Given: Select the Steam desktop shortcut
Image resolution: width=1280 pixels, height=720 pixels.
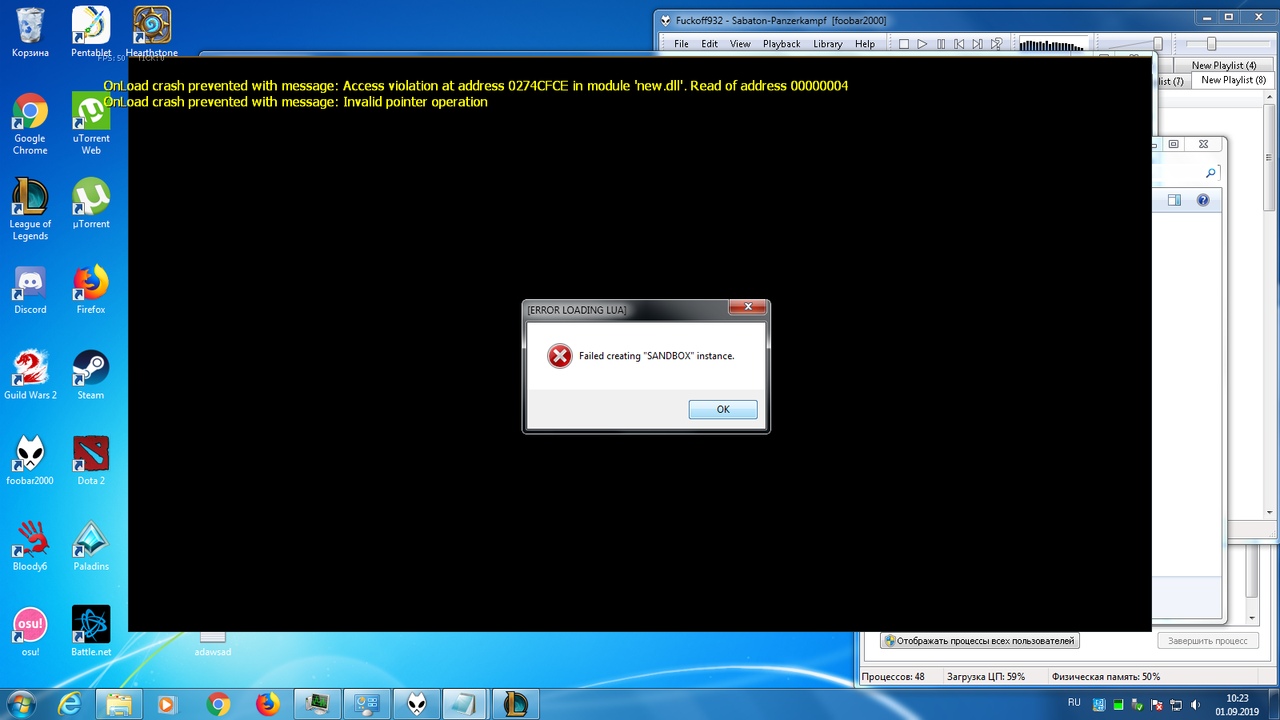Looking at the screenshot, I should (91, 374).
